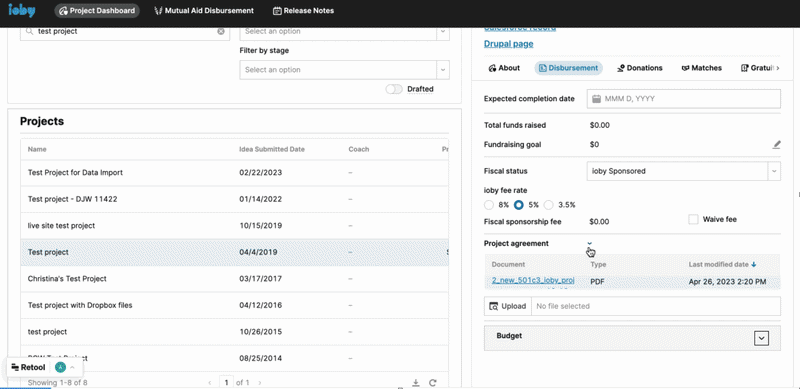Select live site test project row
This screenshot has width=800, height=389.
[234, 226]
